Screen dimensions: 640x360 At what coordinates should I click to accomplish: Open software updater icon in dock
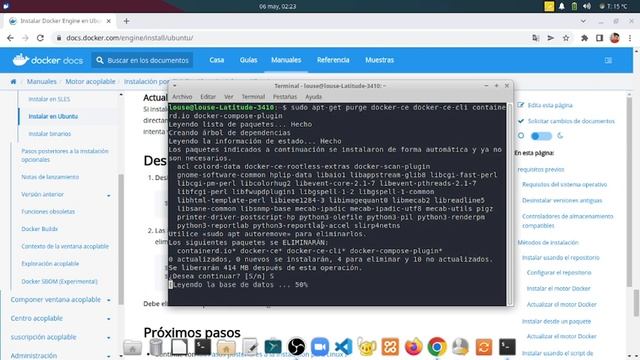tap(484, 347)
